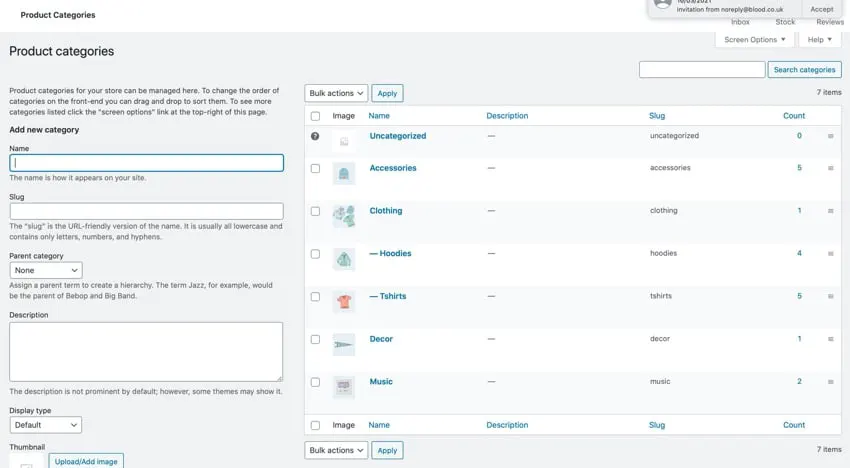Sort by the Slug column header
Image resolution: width=850 pixels, height=468 pixels.
[x=656, y=116]
